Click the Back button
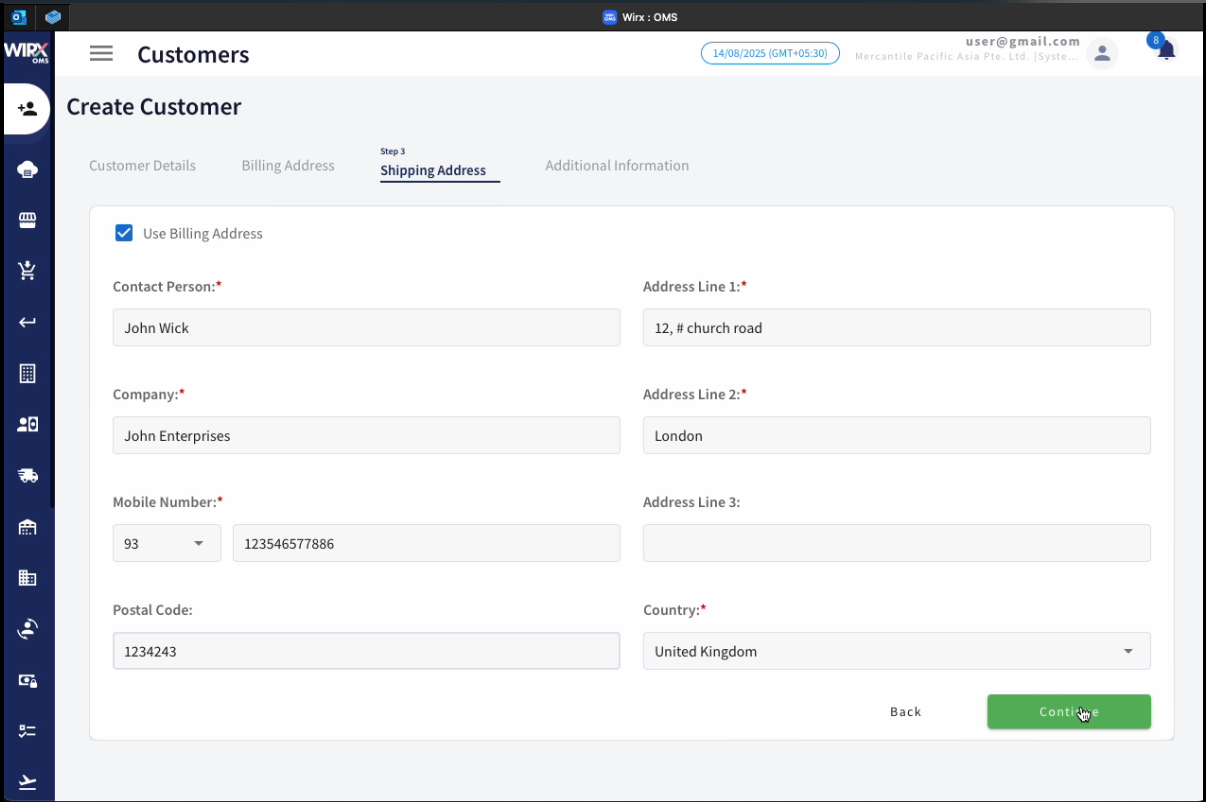The height and width of the screenshot is (802, 1206). pos(905,711)
